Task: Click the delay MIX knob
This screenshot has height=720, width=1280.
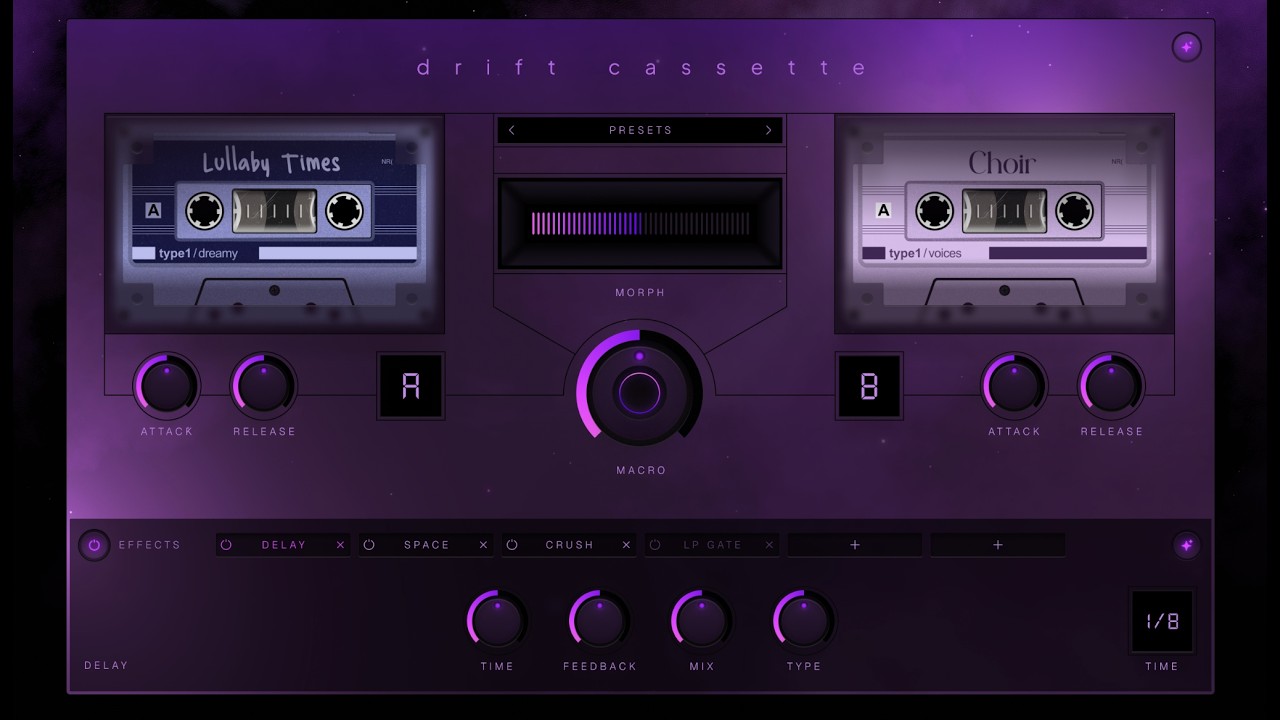Action: click(702, 621)
